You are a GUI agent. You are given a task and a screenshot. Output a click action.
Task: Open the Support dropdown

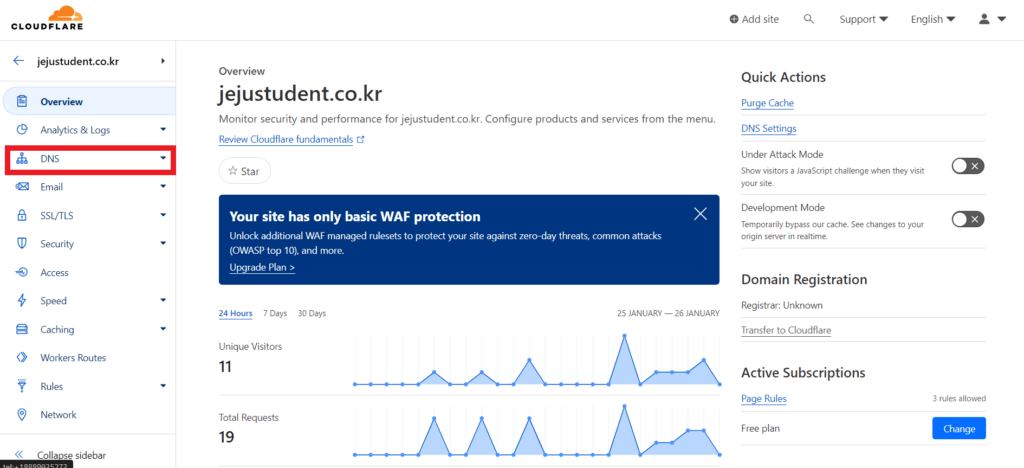point(863,19)
